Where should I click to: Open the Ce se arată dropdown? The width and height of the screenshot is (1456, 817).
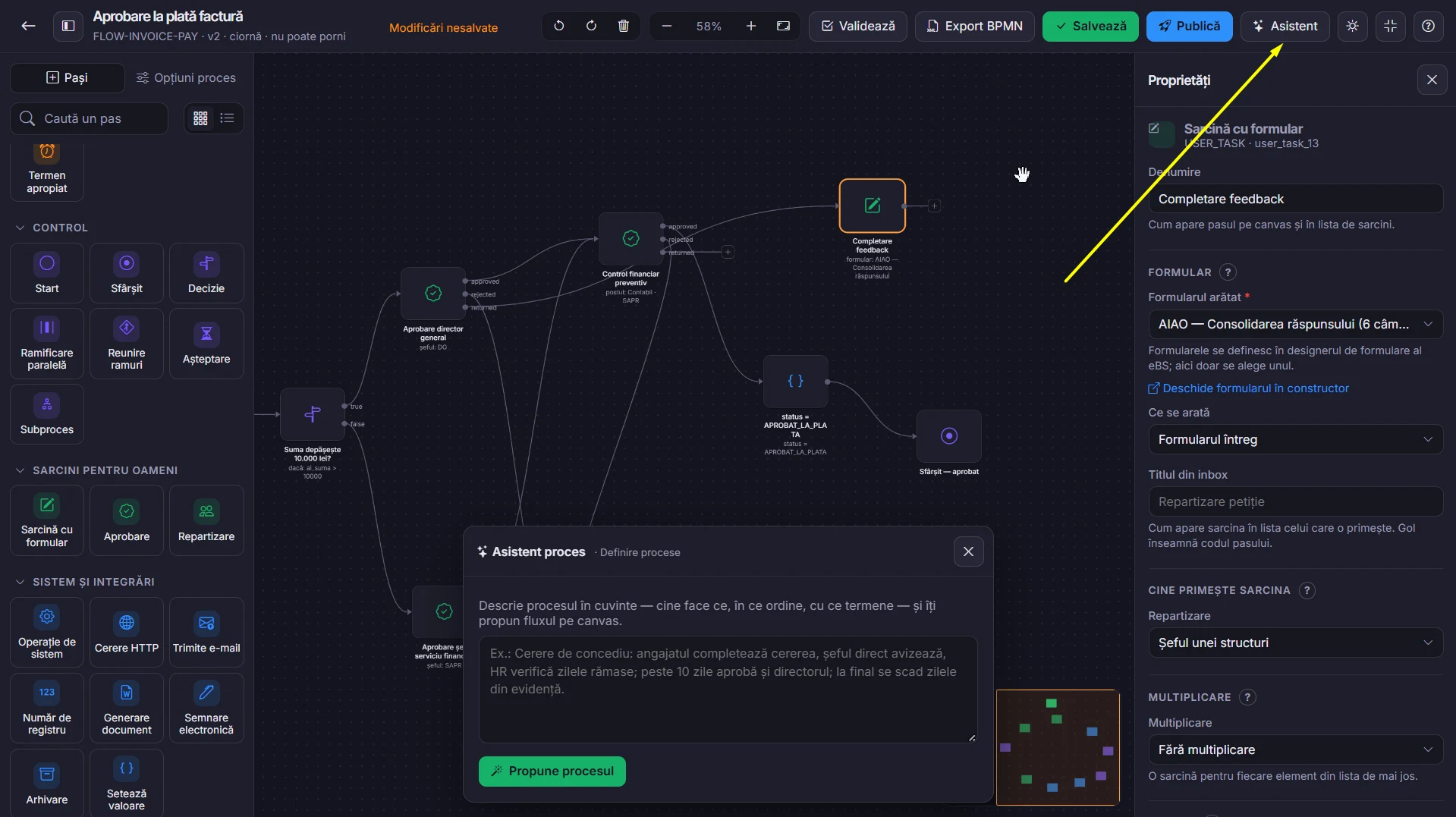click(1295, 439)
